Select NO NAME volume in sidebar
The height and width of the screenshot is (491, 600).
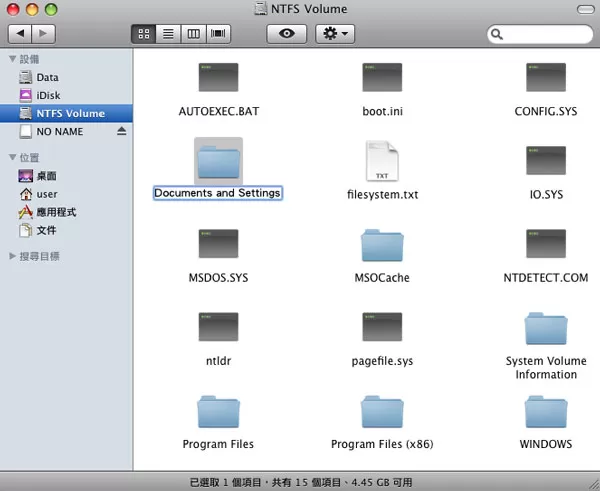pos(66,131)
